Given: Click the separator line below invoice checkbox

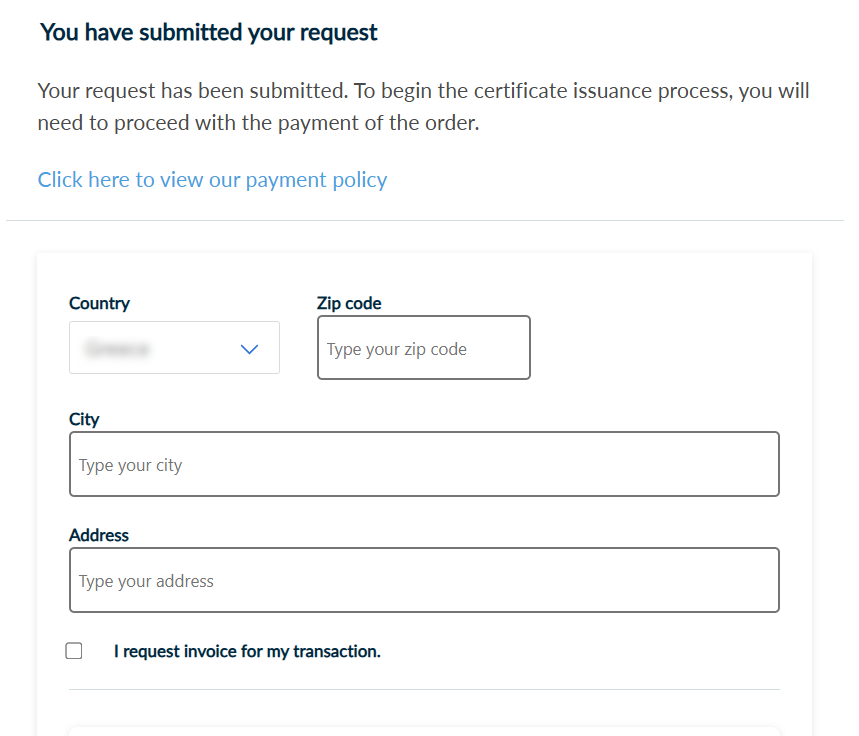Looking at the screenshot, I should (424, 689).
